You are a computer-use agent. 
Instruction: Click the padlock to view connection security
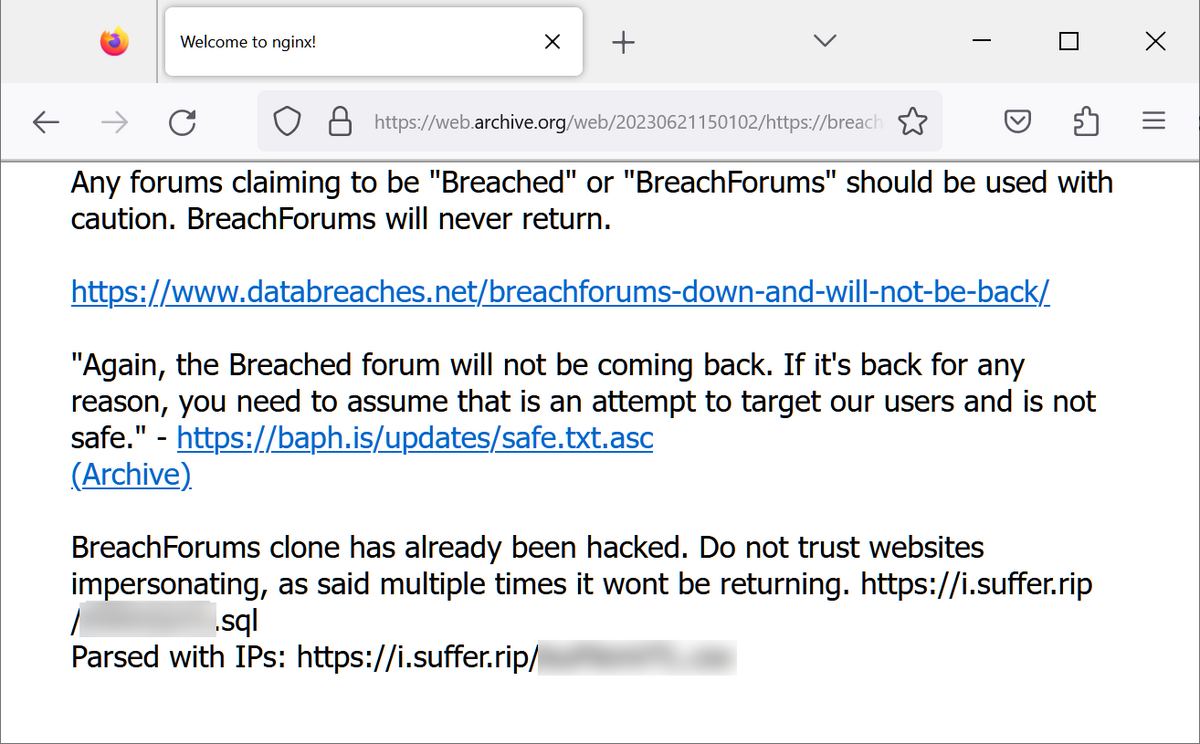pos(340,120)
